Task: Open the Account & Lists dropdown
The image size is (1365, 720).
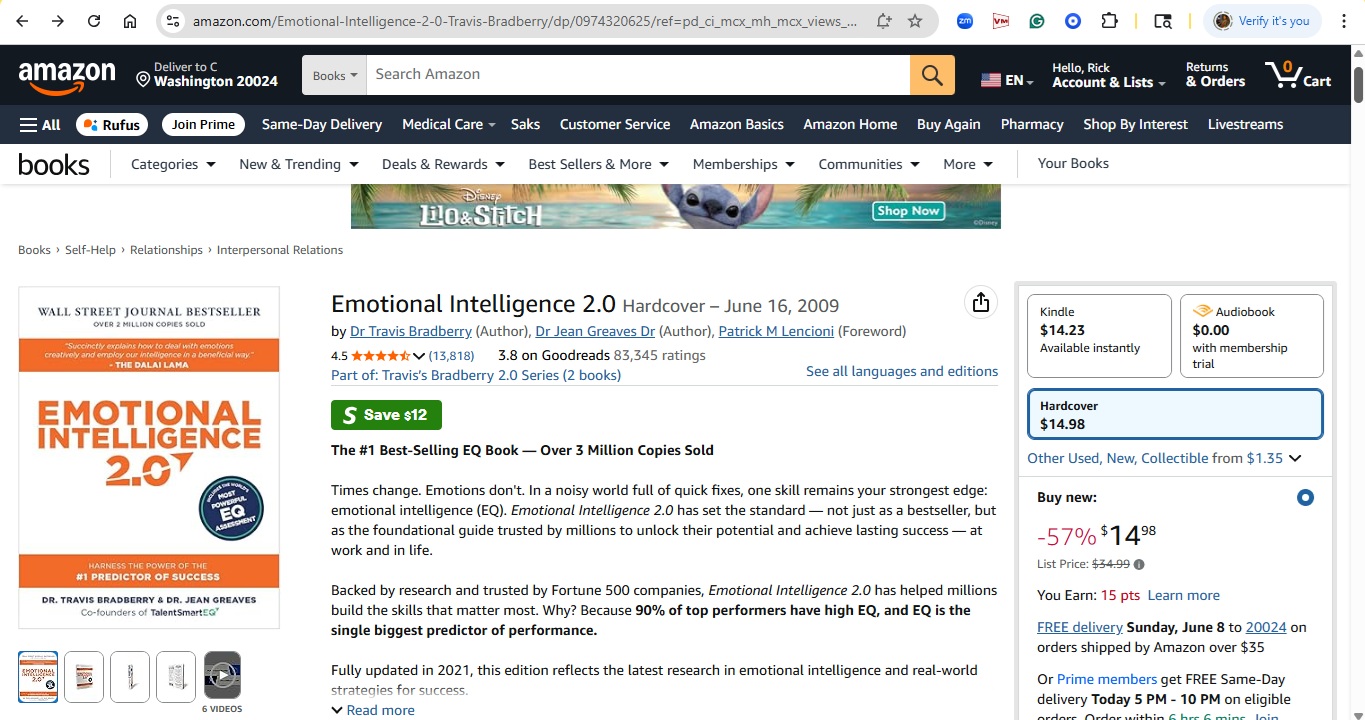Action: click(1109, 75)
